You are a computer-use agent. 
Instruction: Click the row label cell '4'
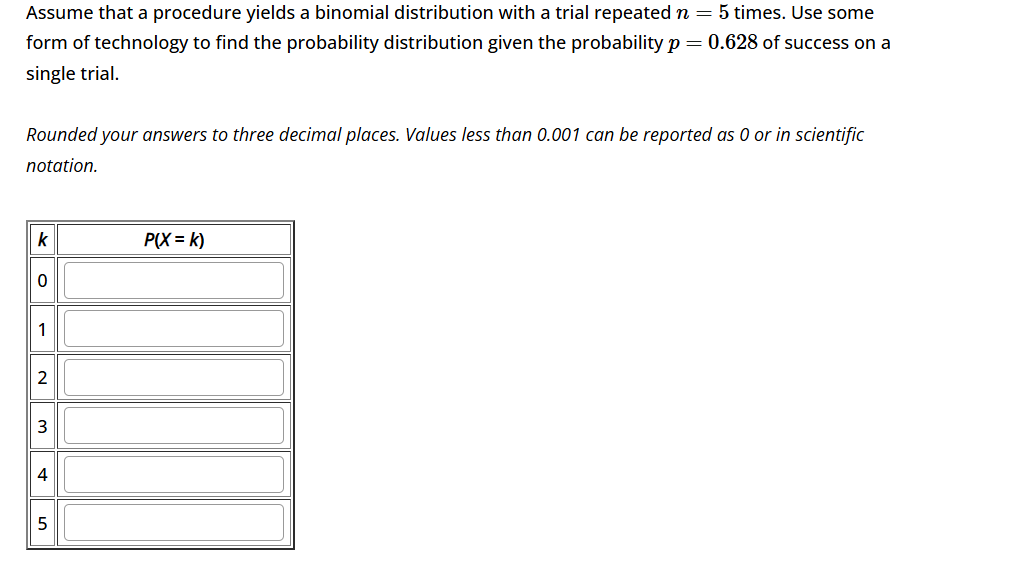[41, 475]
